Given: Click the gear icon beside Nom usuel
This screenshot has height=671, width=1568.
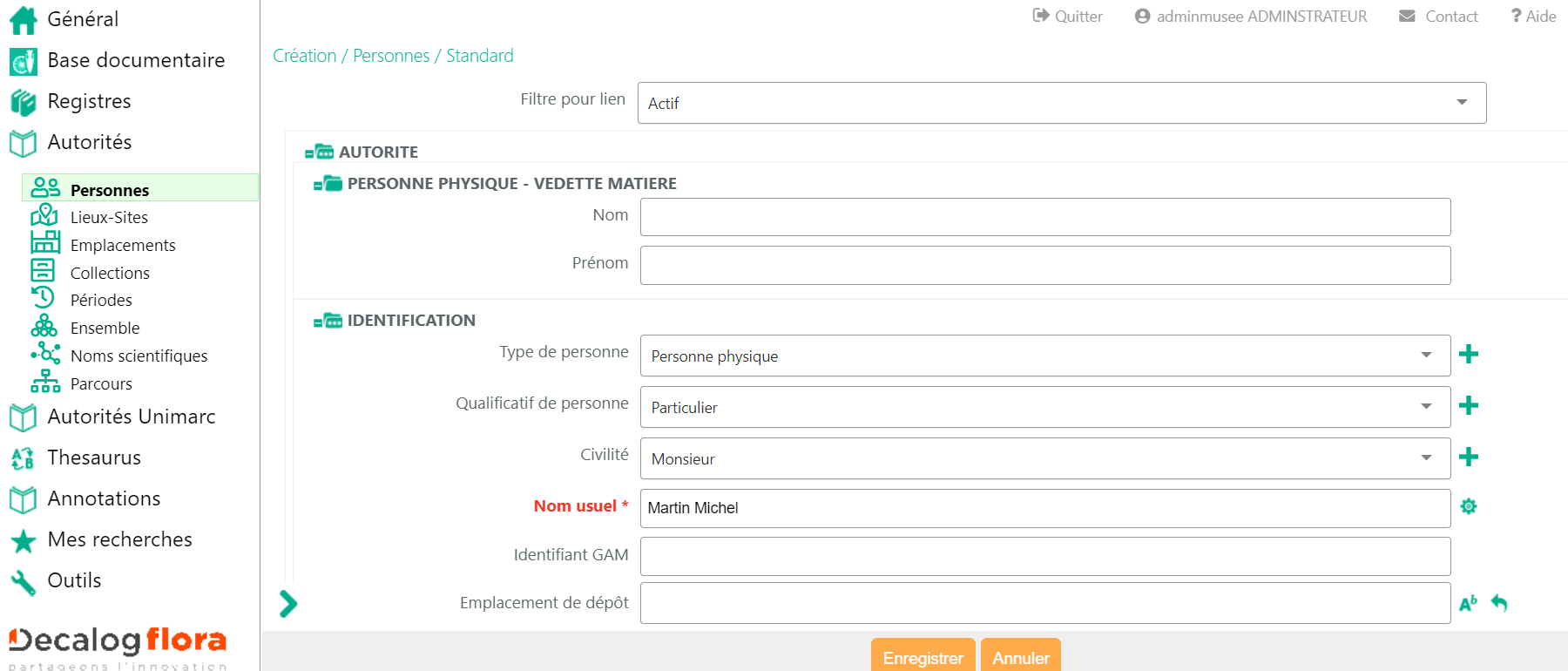Looking at the screenshot, I should 1468,506.
